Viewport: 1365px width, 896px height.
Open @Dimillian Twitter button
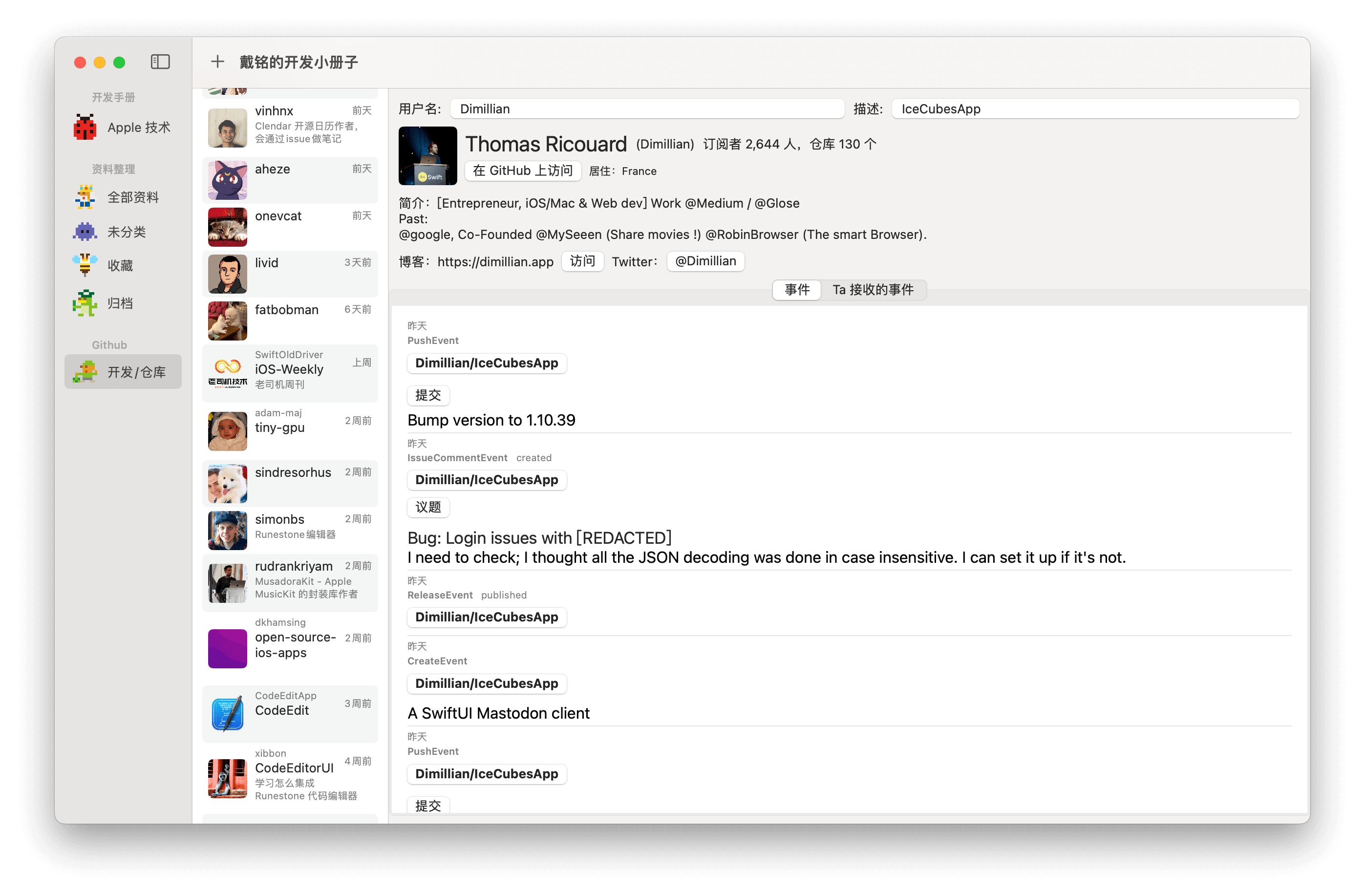click(705, 261)
